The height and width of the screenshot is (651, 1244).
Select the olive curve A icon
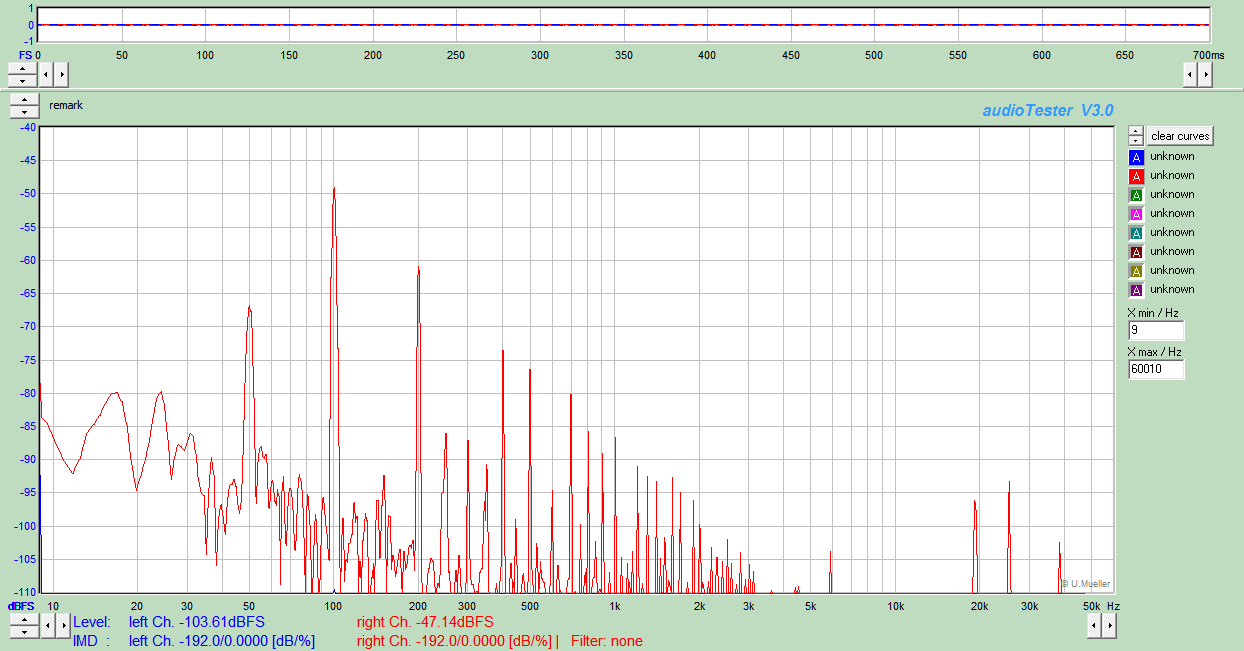pos(1136,271)
